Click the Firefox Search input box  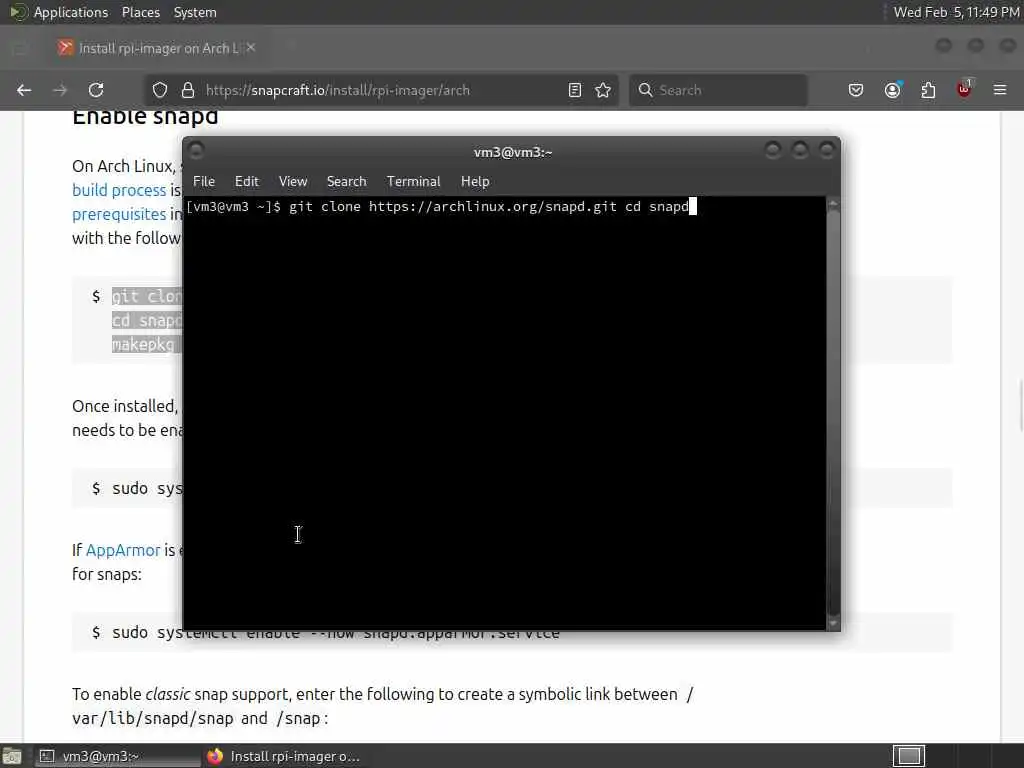click(718, 90)
